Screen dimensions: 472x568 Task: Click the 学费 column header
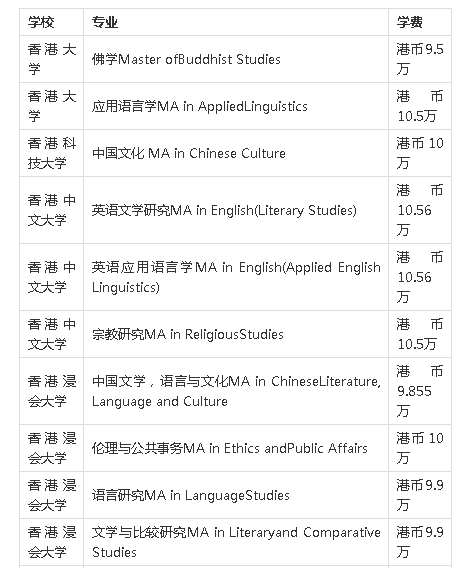[420, 22]
